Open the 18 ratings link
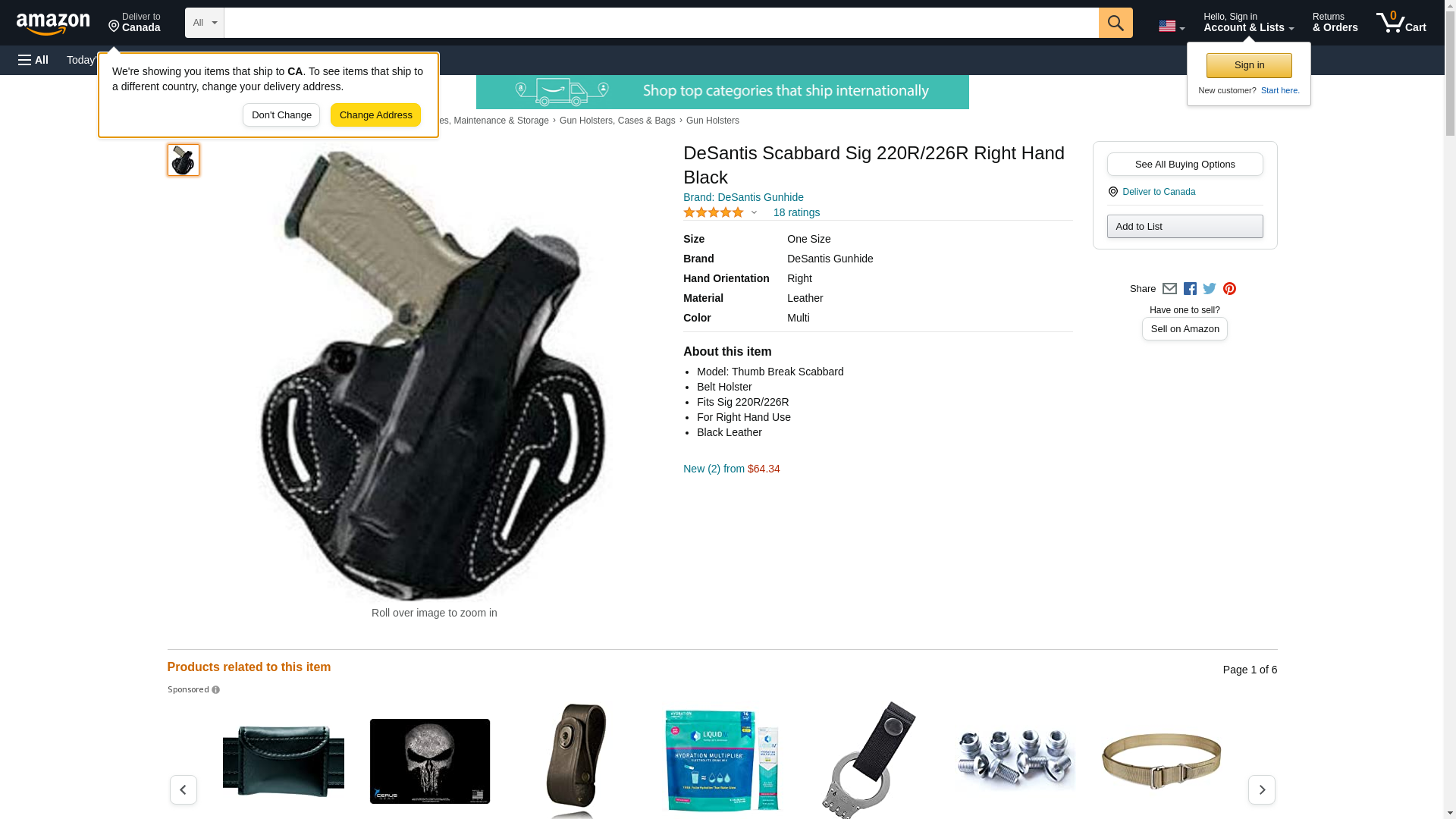The height and width of the screenshot is (819, 1456). (796, 213)
